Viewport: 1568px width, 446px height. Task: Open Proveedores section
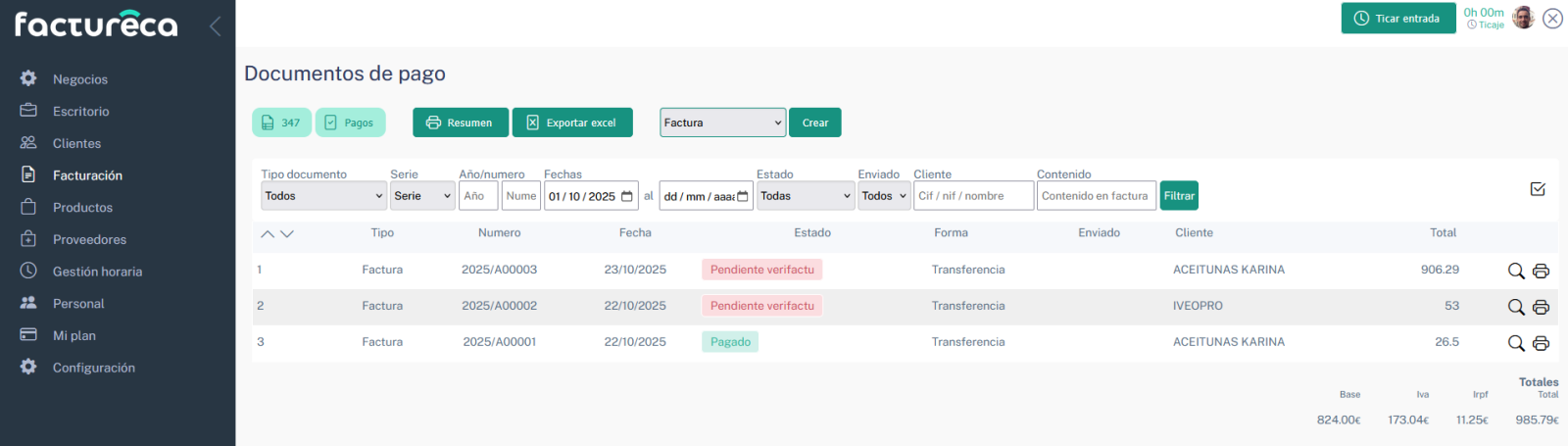pyautogui.click(x=89, y=239)
